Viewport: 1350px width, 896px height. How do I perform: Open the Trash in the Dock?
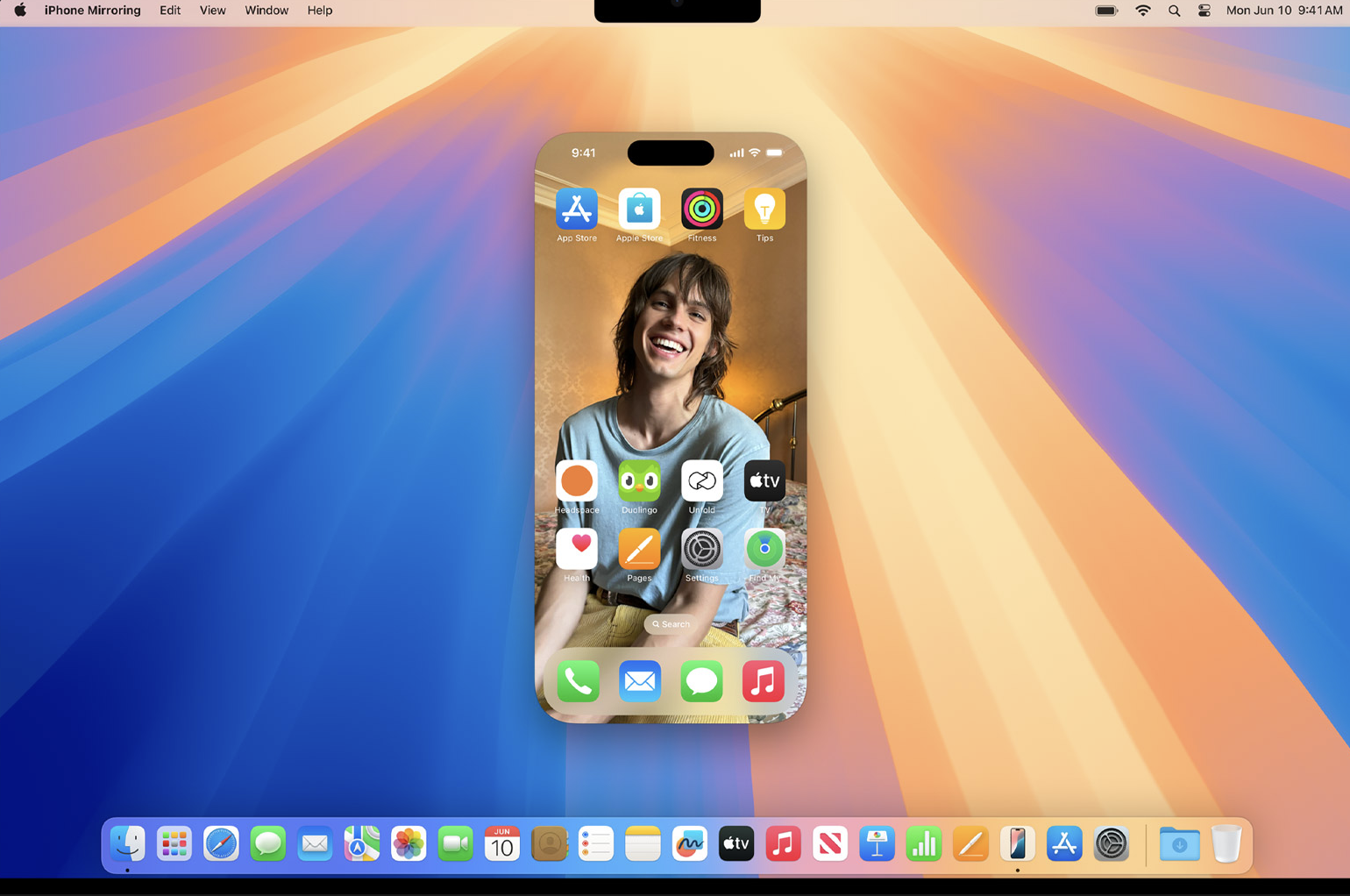coord(1226,844)
